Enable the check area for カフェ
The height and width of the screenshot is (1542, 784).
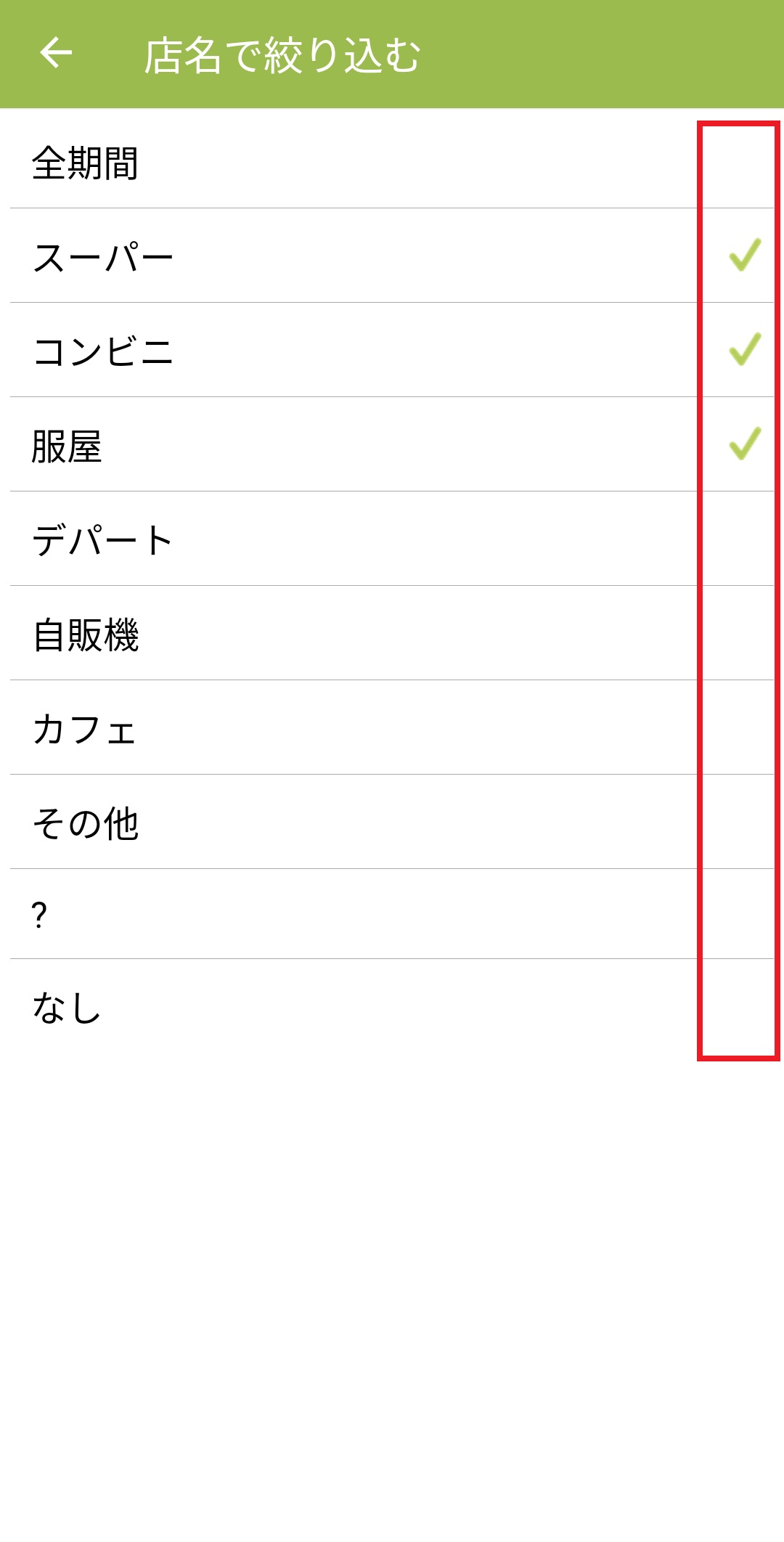745,727
